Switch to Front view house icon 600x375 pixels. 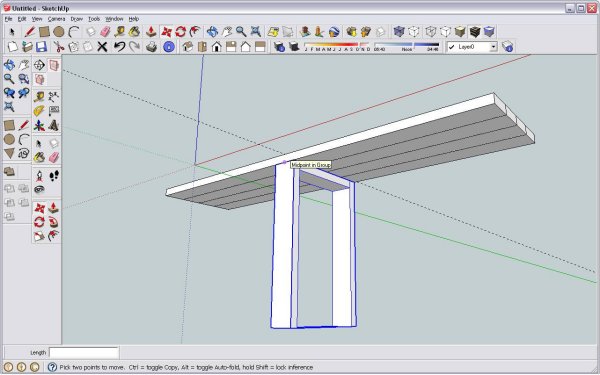217,47
